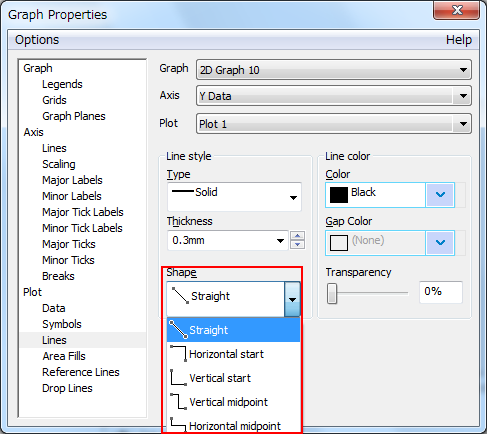The width and height of the screenshot is (487, 434).
Task: Choose the Horizontal start shape
Action: tap(233, 354)
